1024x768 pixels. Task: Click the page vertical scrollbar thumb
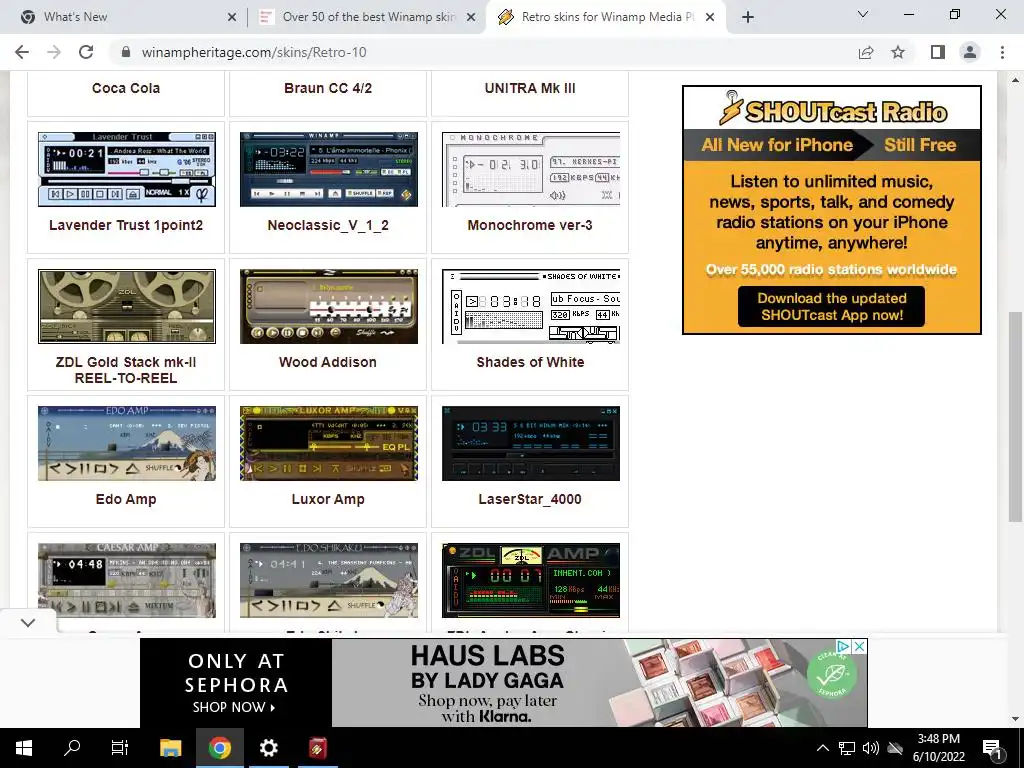pos(1015,417)
